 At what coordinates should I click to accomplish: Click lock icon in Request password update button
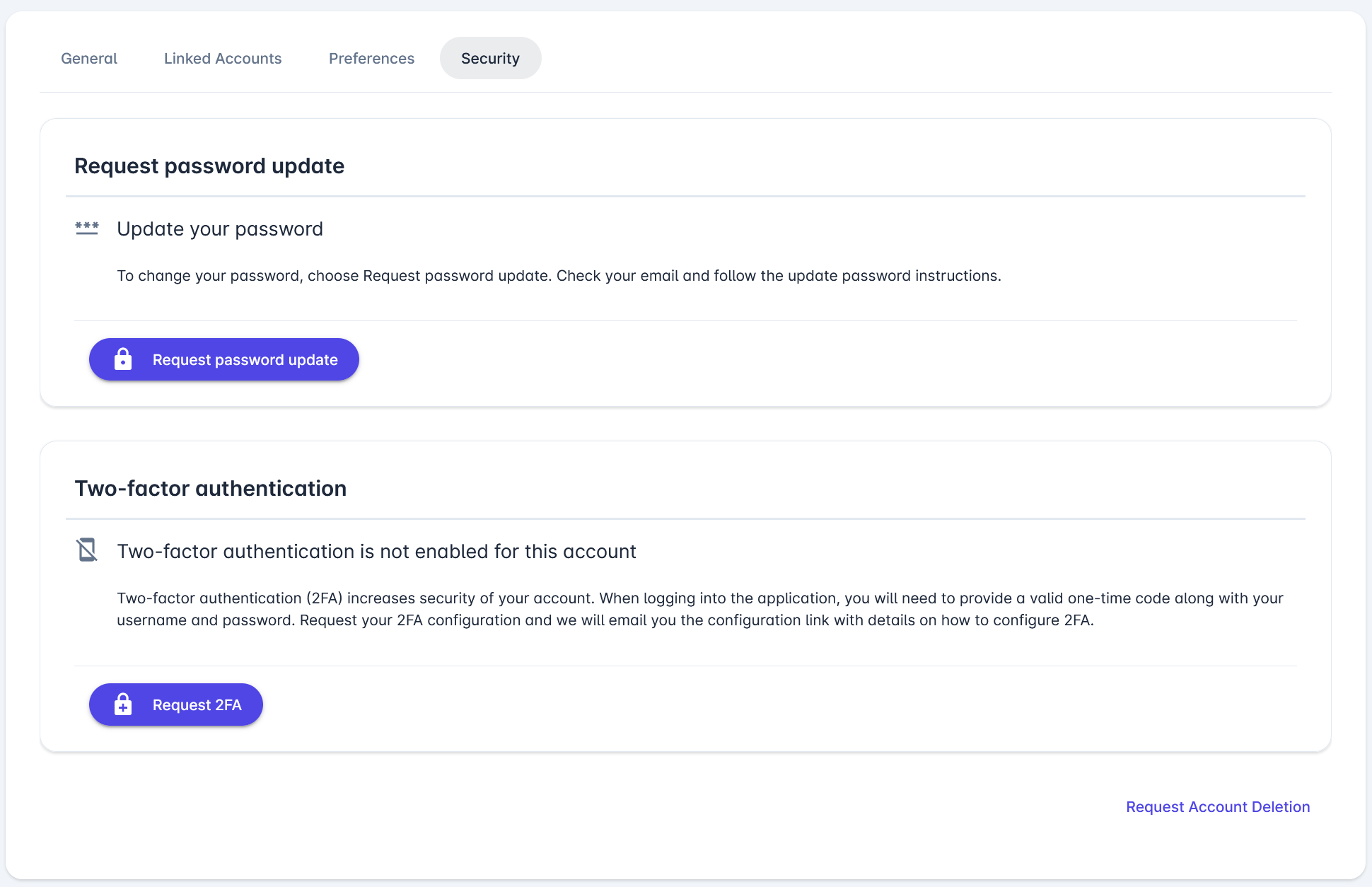tap(123, 359)
